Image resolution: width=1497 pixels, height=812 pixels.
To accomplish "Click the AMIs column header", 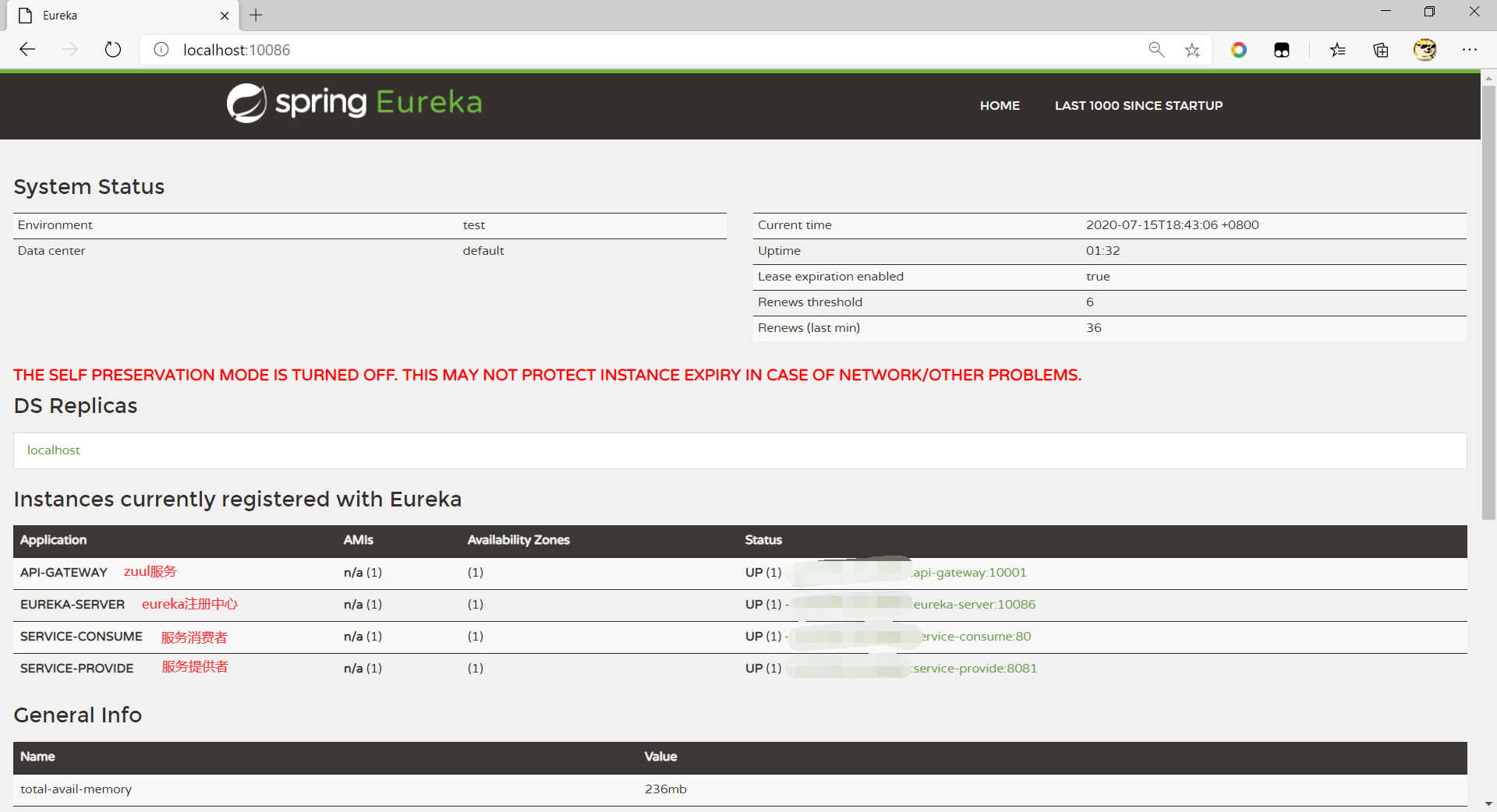I will pos(358,540).
